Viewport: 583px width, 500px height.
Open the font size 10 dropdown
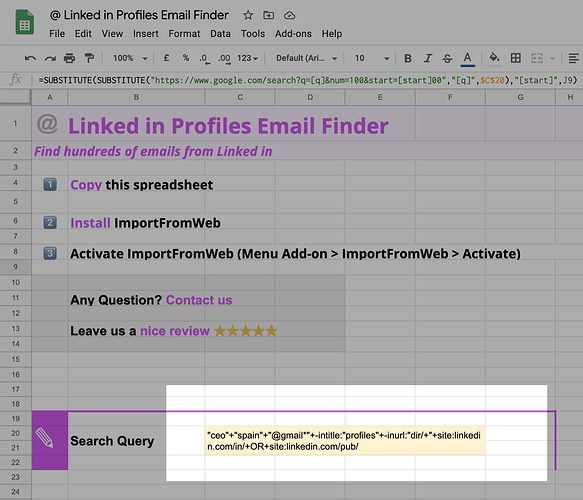click(x=372, y=58)
